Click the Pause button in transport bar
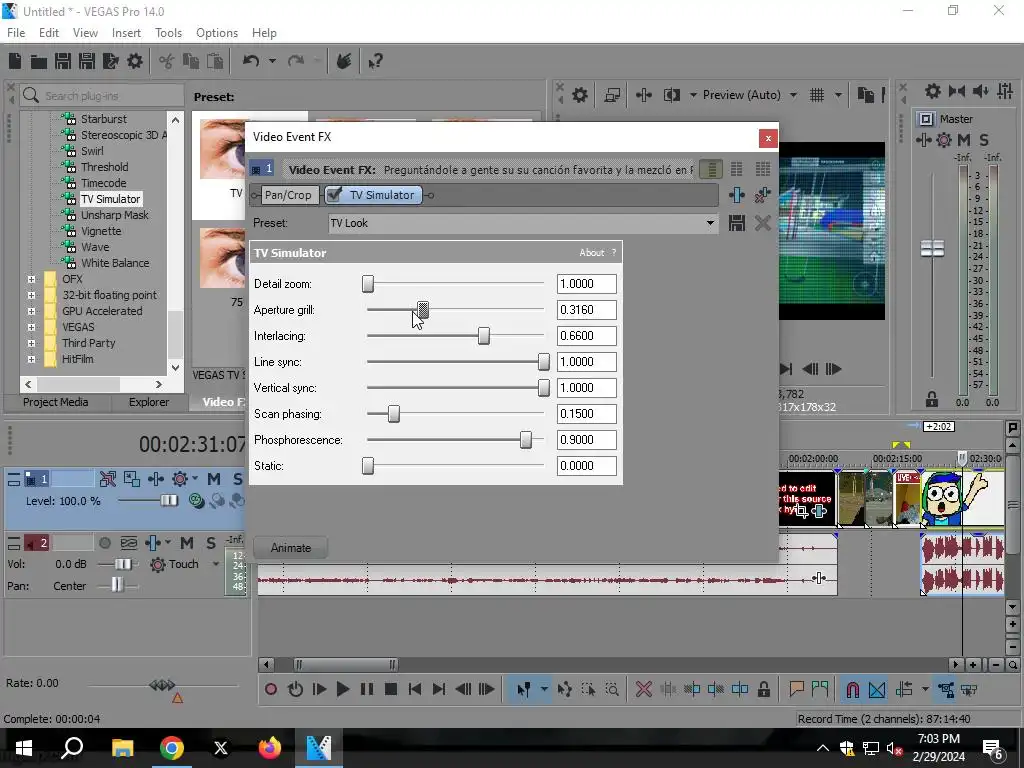 tap(367, 689)
